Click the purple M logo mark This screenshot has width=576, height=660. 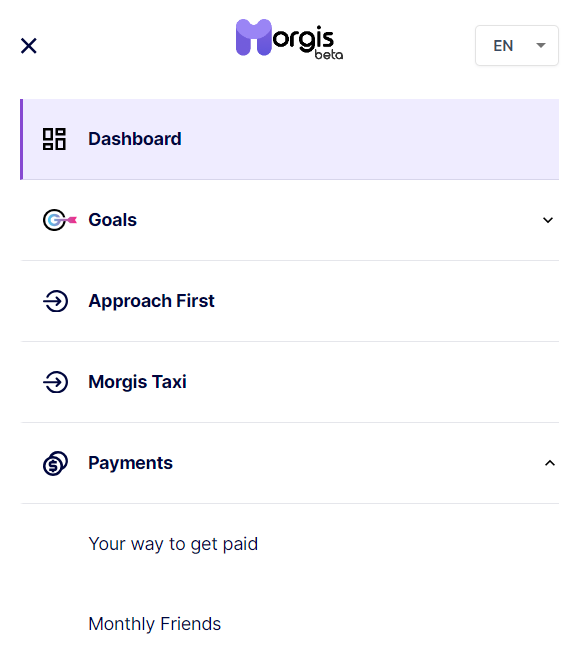click(253, 37)
